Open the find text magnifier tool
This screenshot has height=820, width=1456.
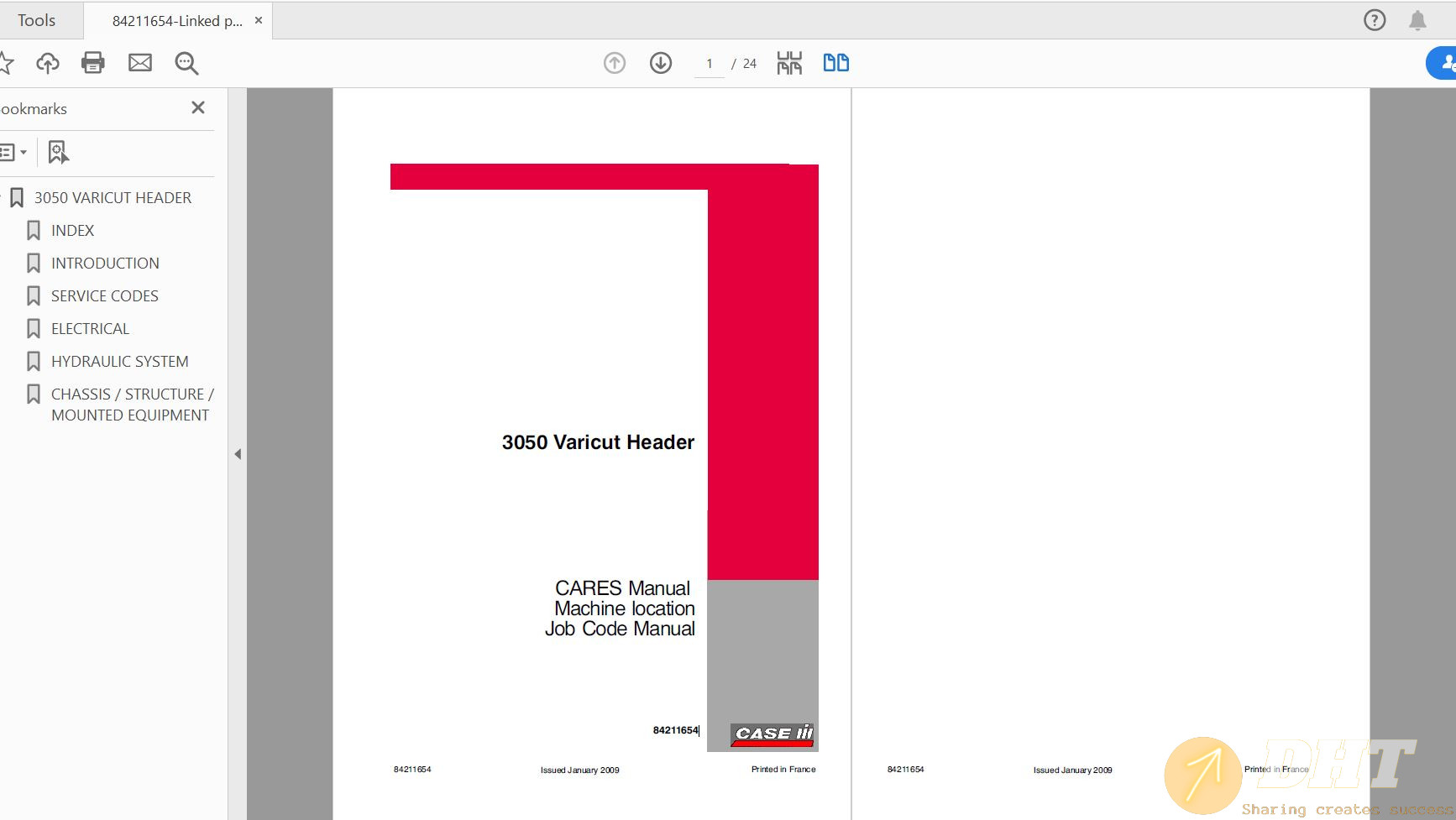click(186, 63)
